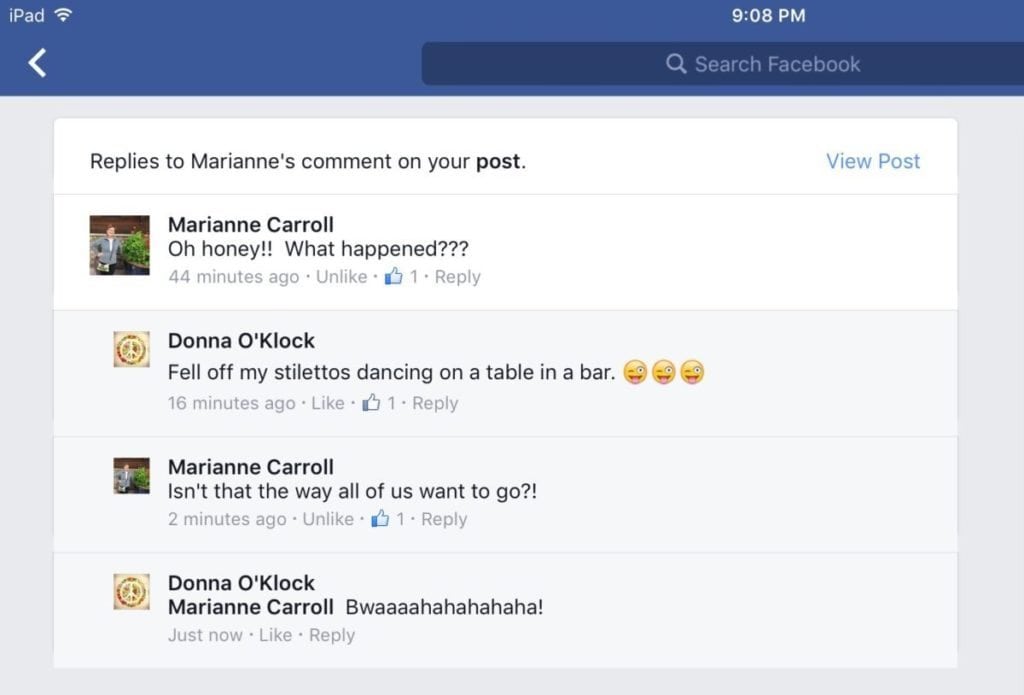Unlike Marianne's "Oh honey!!" comment
1024x695 pixels.
342,277
